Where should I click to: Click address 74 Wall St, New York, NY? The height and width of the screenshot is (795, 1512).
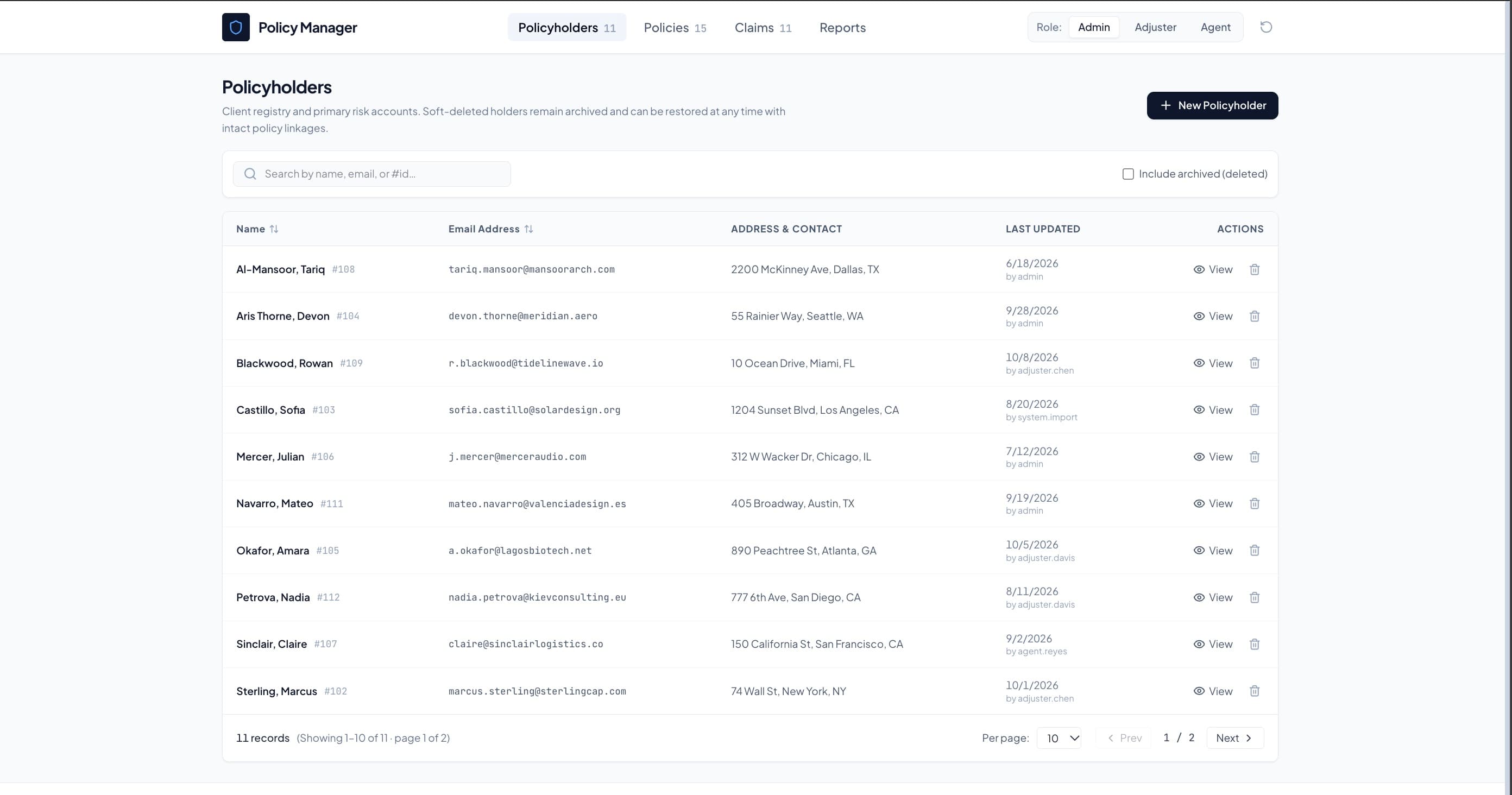click(788, 691)
